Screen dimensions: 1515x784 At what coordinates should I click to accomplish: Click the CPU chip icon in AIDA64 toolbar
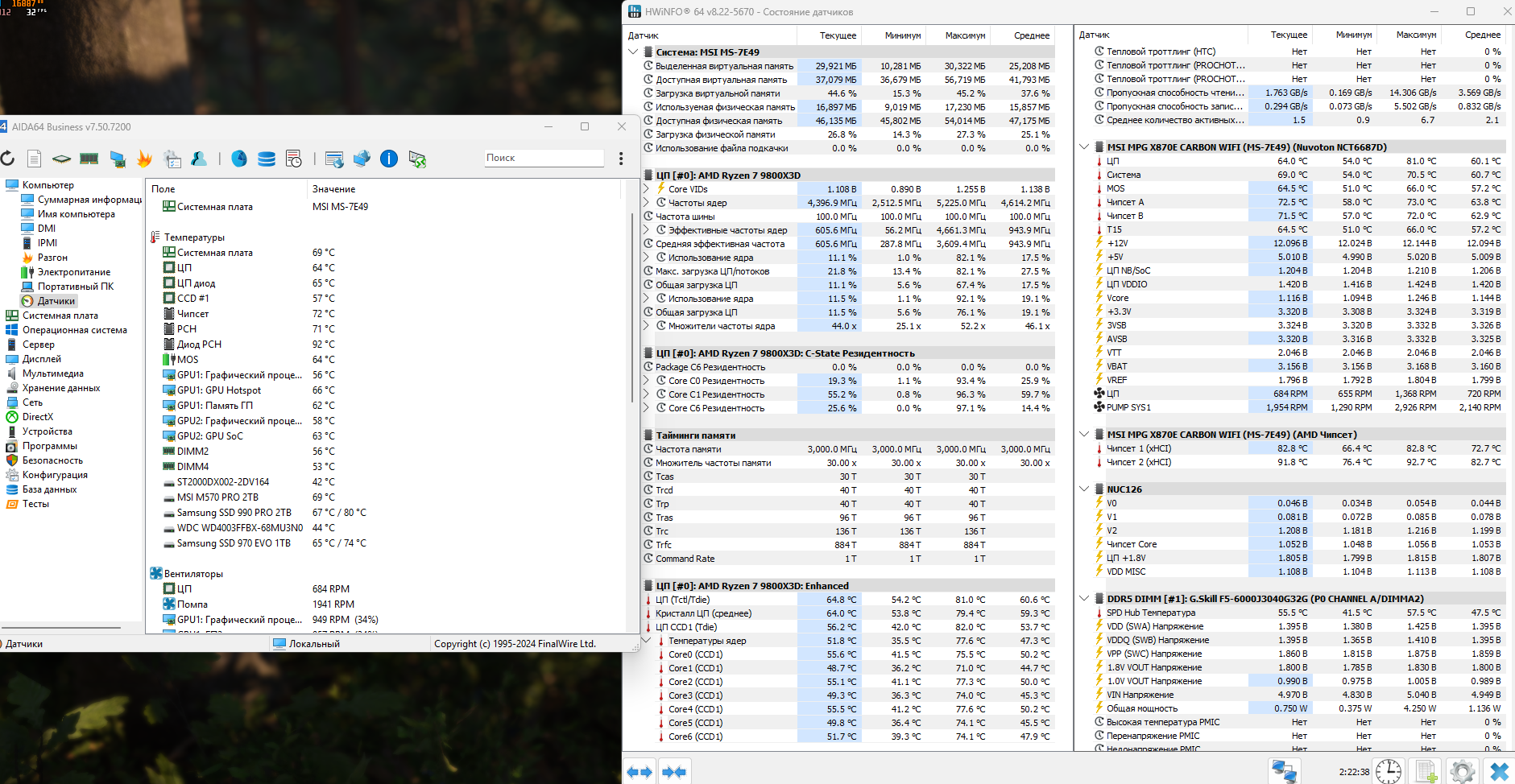coord(61,159)
